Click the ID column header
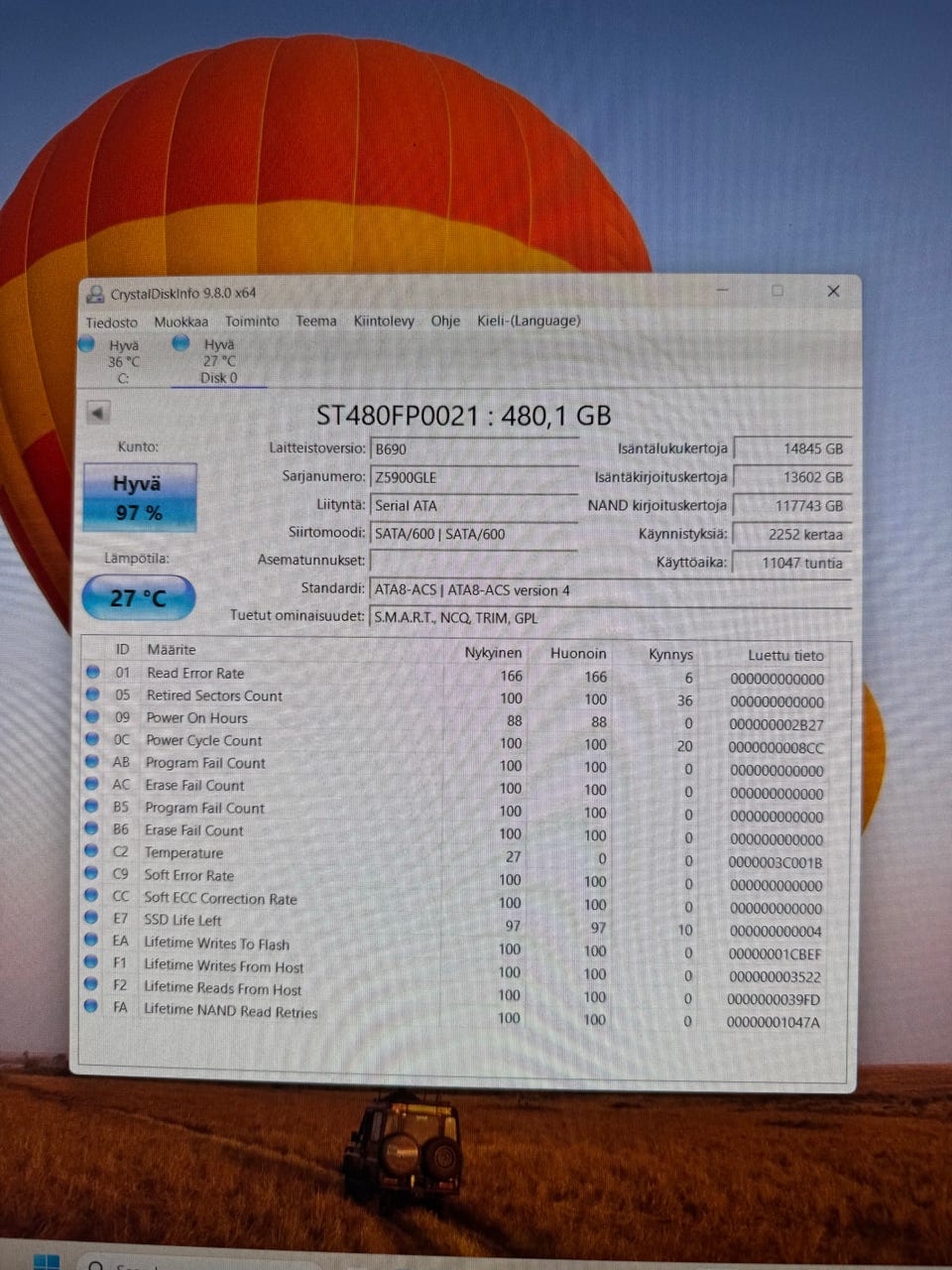 click(122, 650)
